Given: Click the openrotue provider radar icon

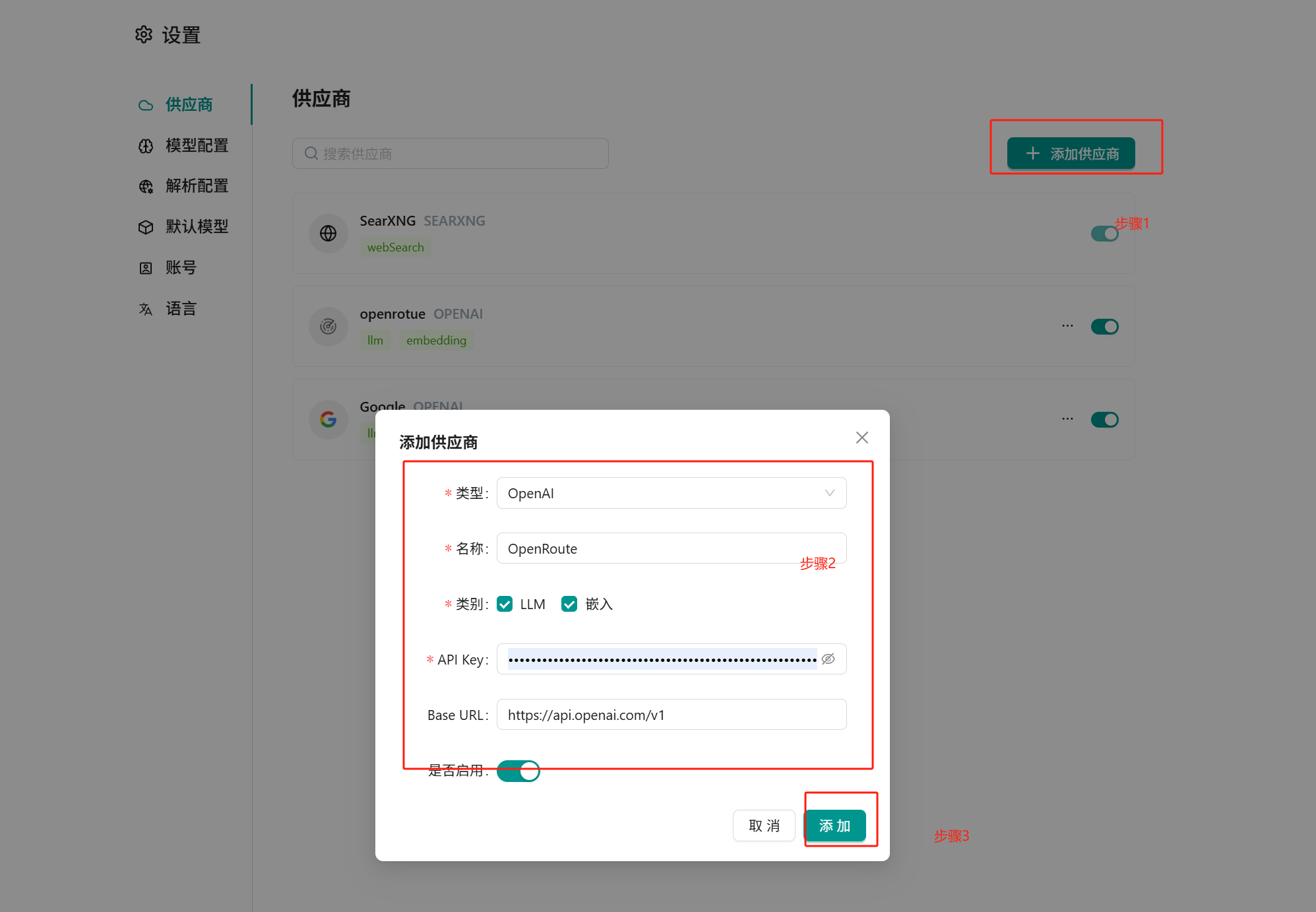Looking at the screenshot, I should click(x=328, y=326).
